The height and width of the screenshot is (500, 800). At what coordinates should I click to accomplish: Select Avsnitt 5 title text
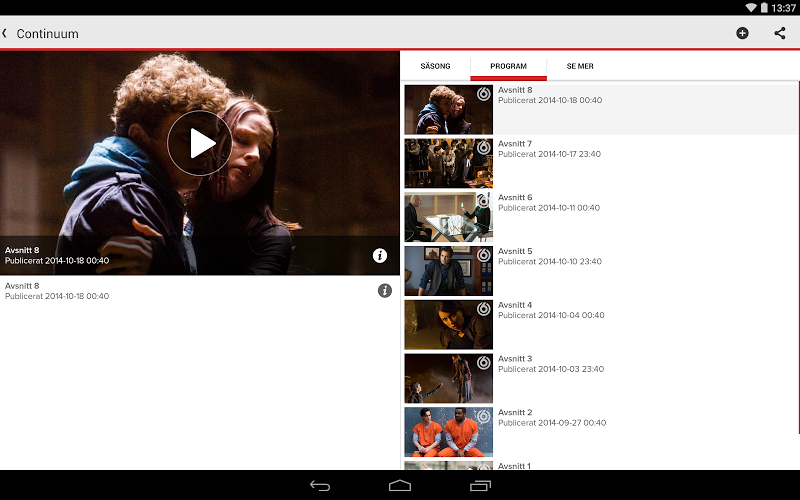pos(515,251)
